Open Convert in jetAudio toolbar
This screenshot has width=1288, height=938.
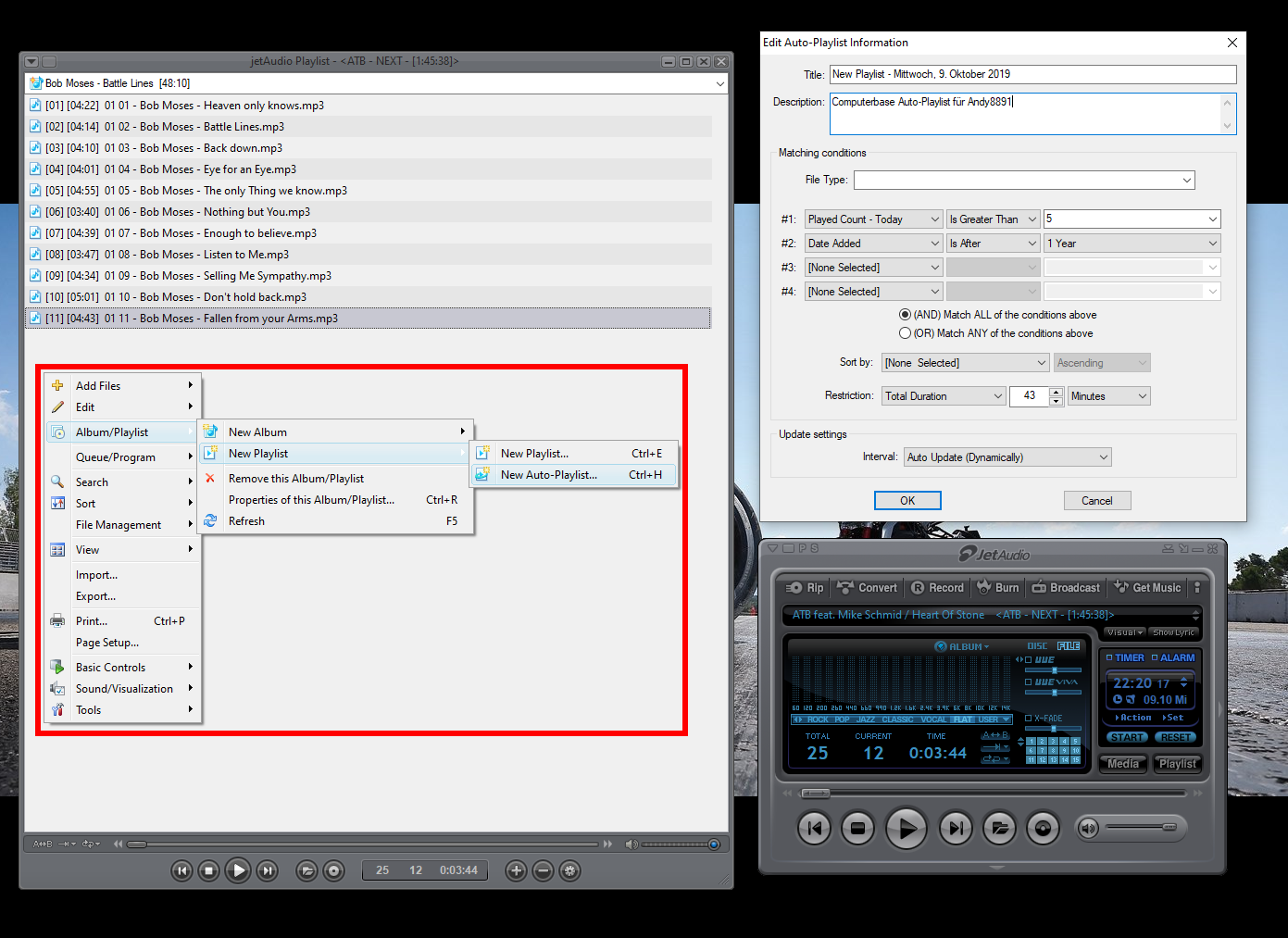point(867,588)
